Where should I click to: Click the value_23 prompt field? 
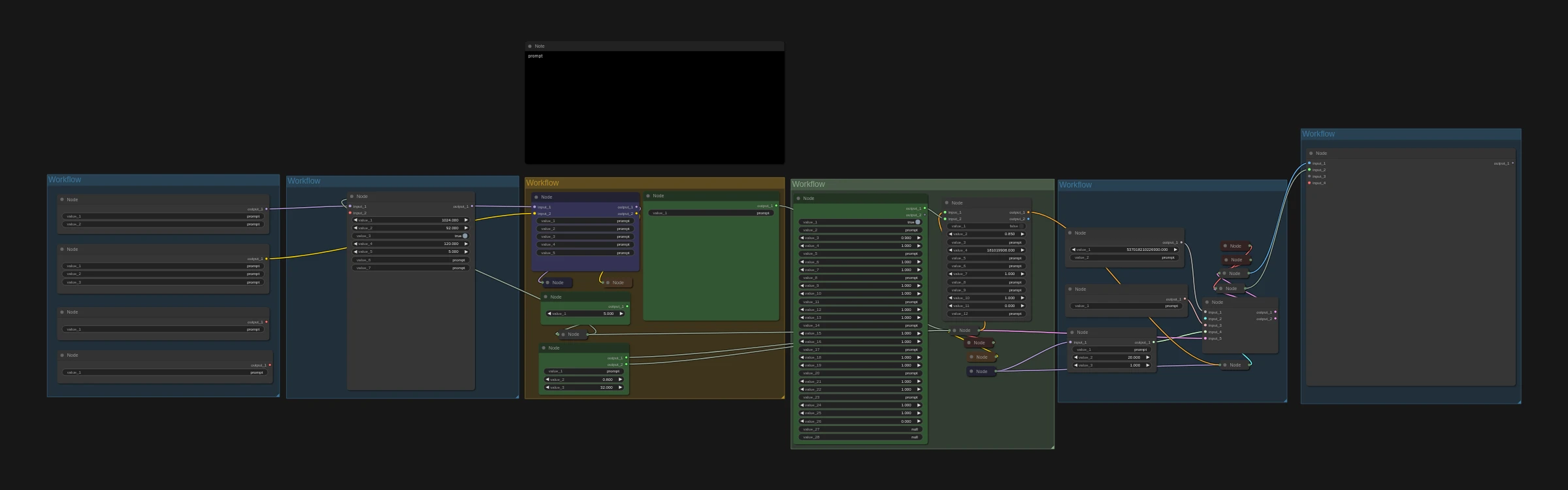pyautogui.click(x=861, y=397)
